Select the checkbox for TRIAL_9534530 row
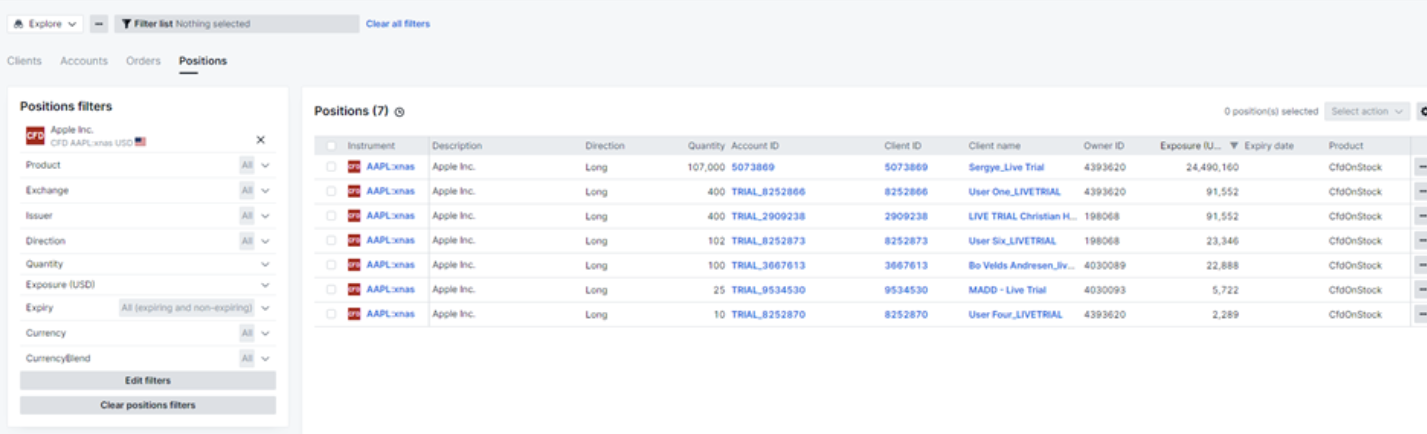Screen dimensions: 1427x434 click(x=331, y=290)
